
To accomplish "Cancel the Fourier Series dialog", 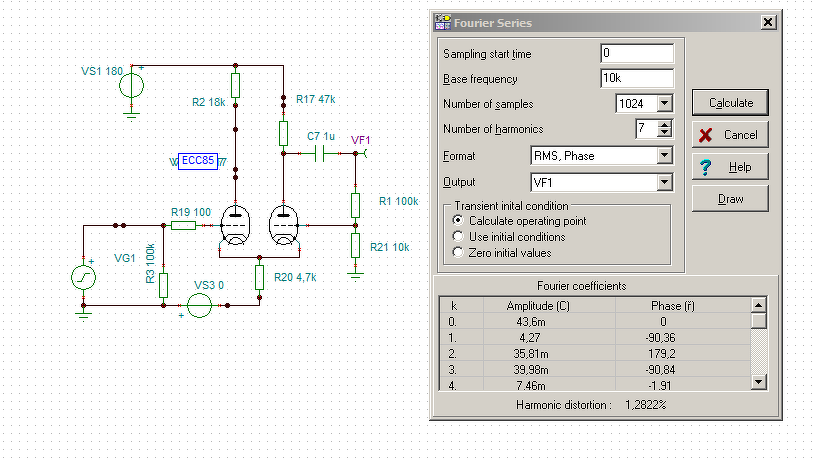I will pos(730,135).
